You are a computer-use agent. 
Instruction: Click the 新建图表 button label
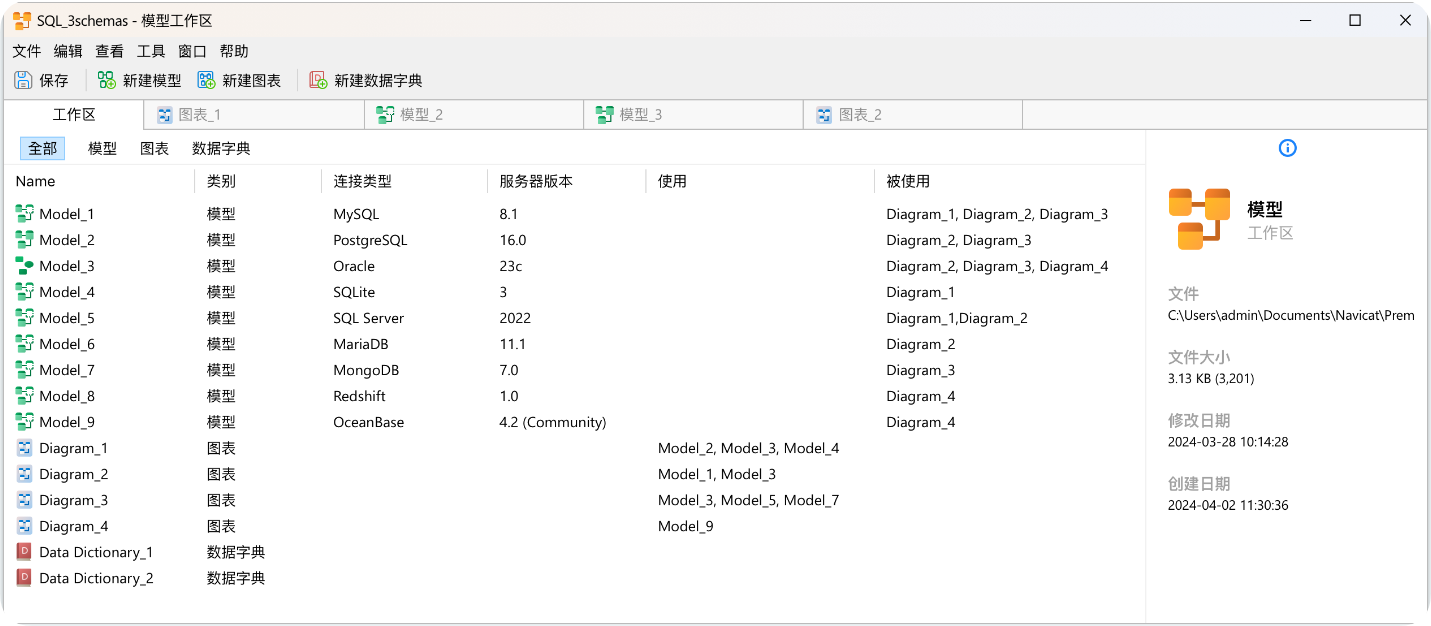pos(251,80)
